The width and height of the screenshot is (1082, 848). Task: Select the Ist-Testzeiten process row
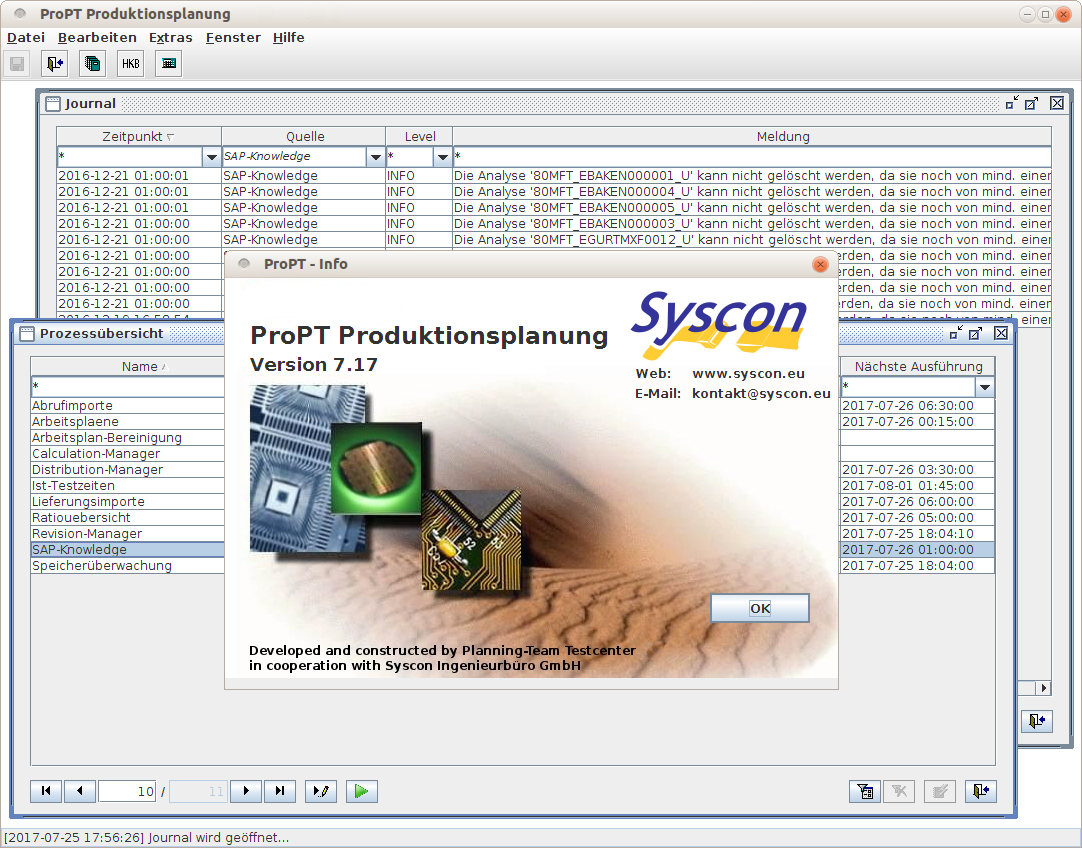(x=128, y=485)
